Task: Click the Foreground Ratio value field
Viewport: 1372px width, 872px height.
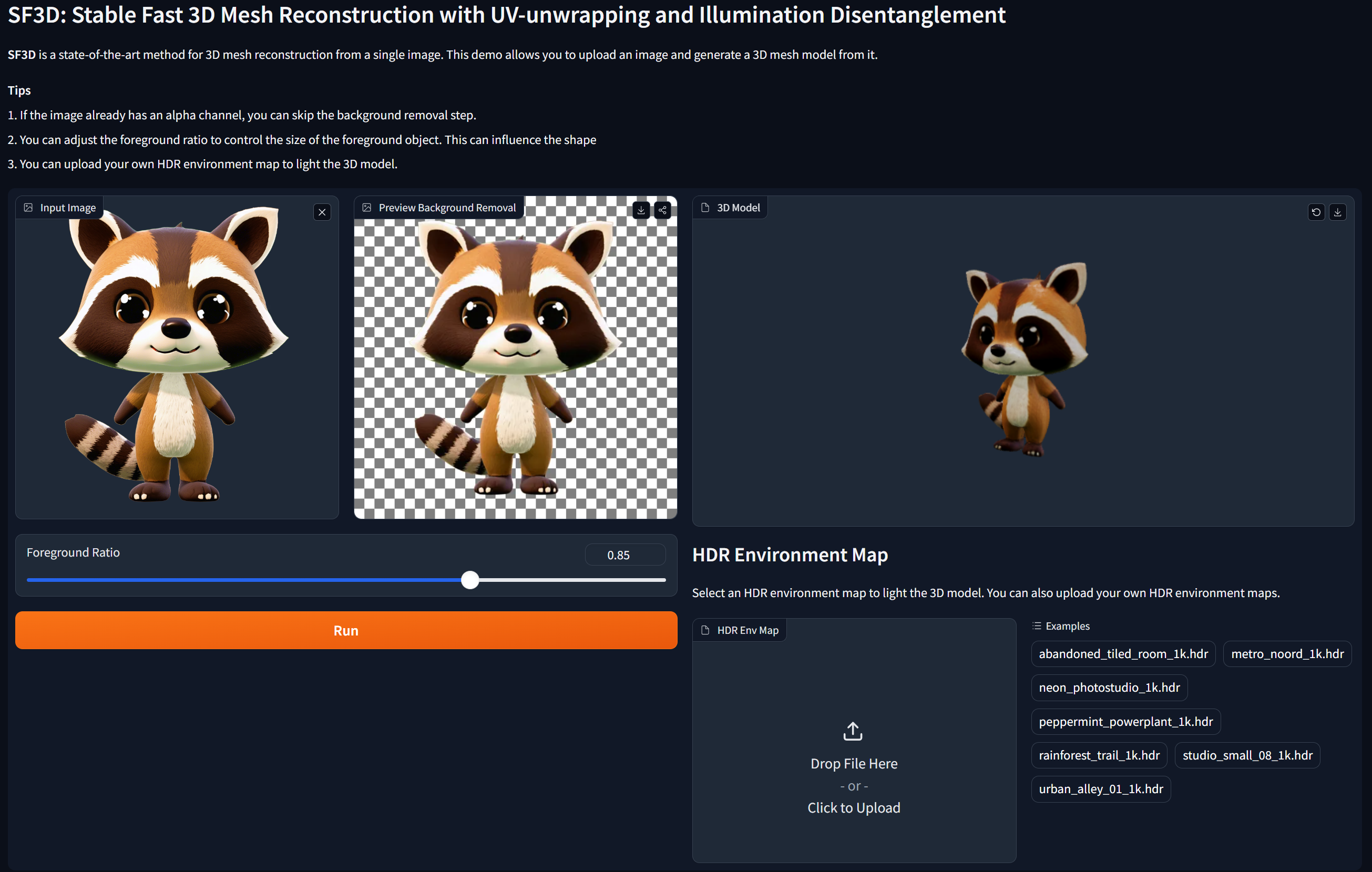Action: point(624,555)
